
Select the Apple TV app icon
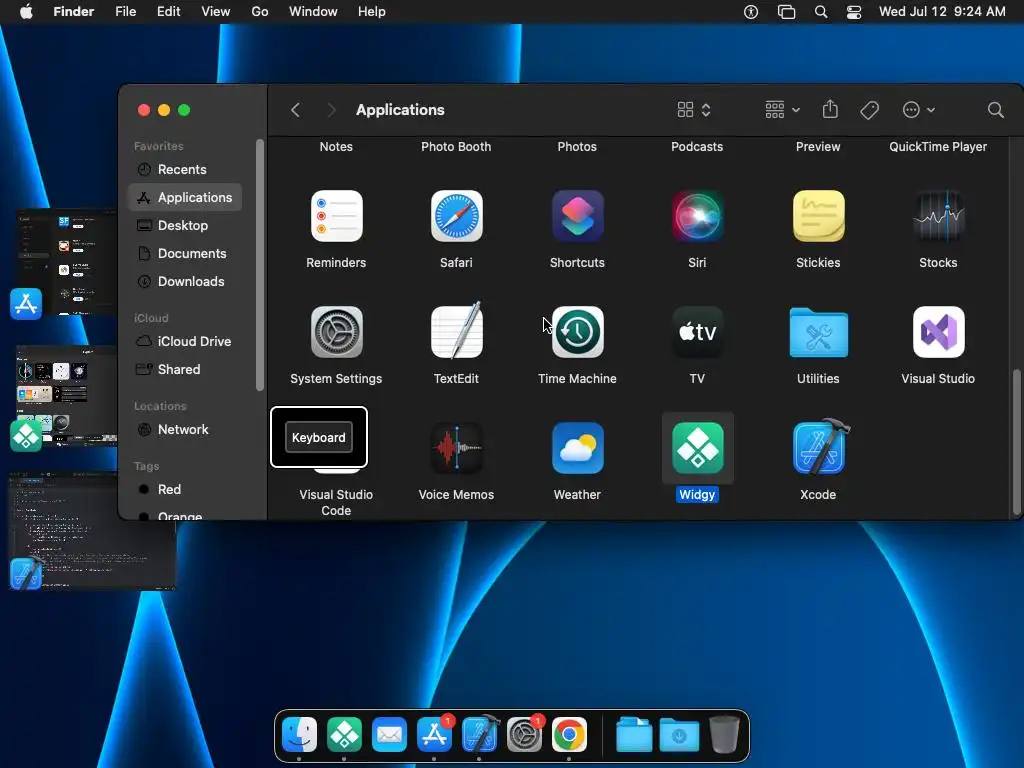click(697, 332)
